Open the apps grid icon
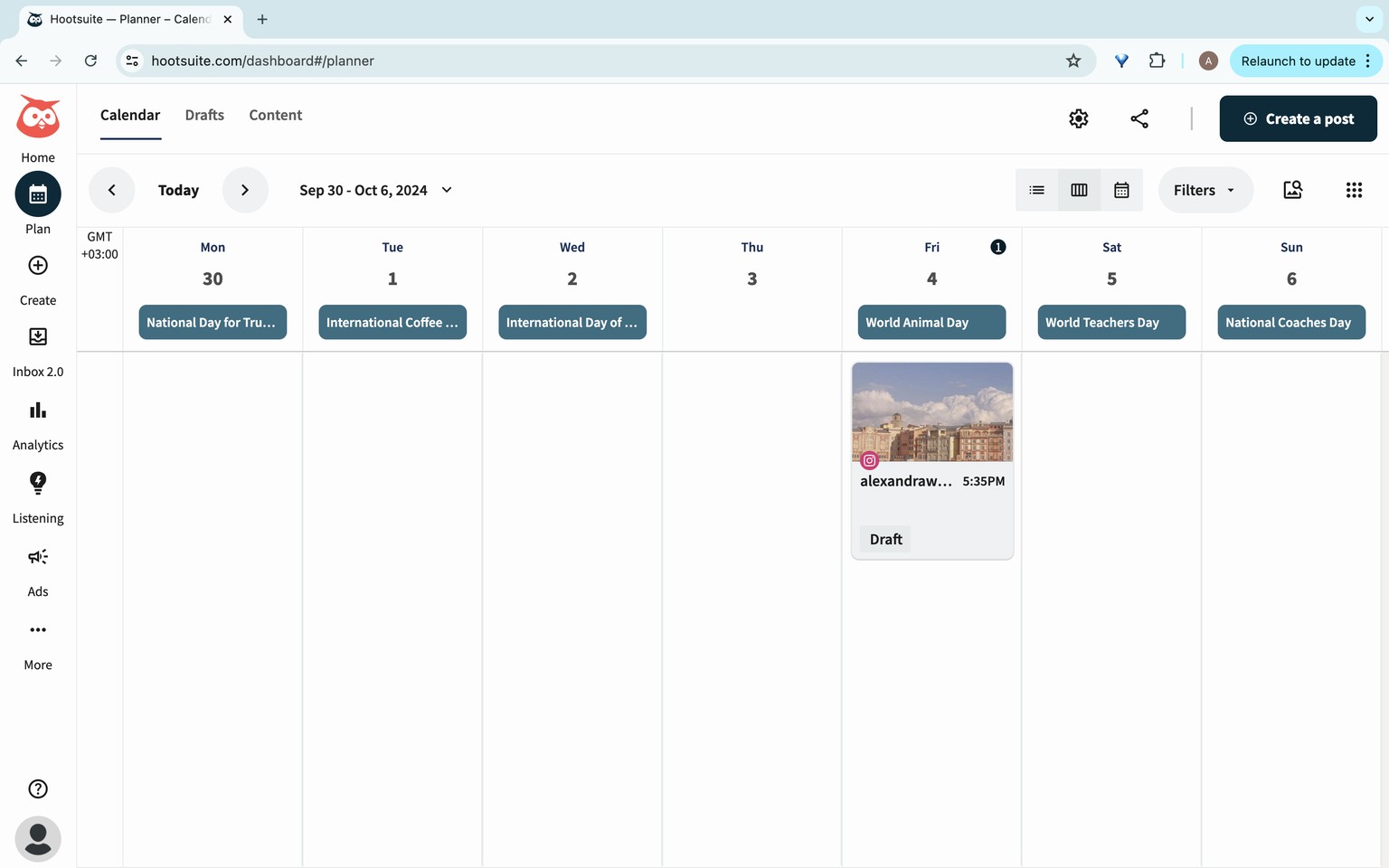This screenshot has height=868, width=1389. [1354, 190]
